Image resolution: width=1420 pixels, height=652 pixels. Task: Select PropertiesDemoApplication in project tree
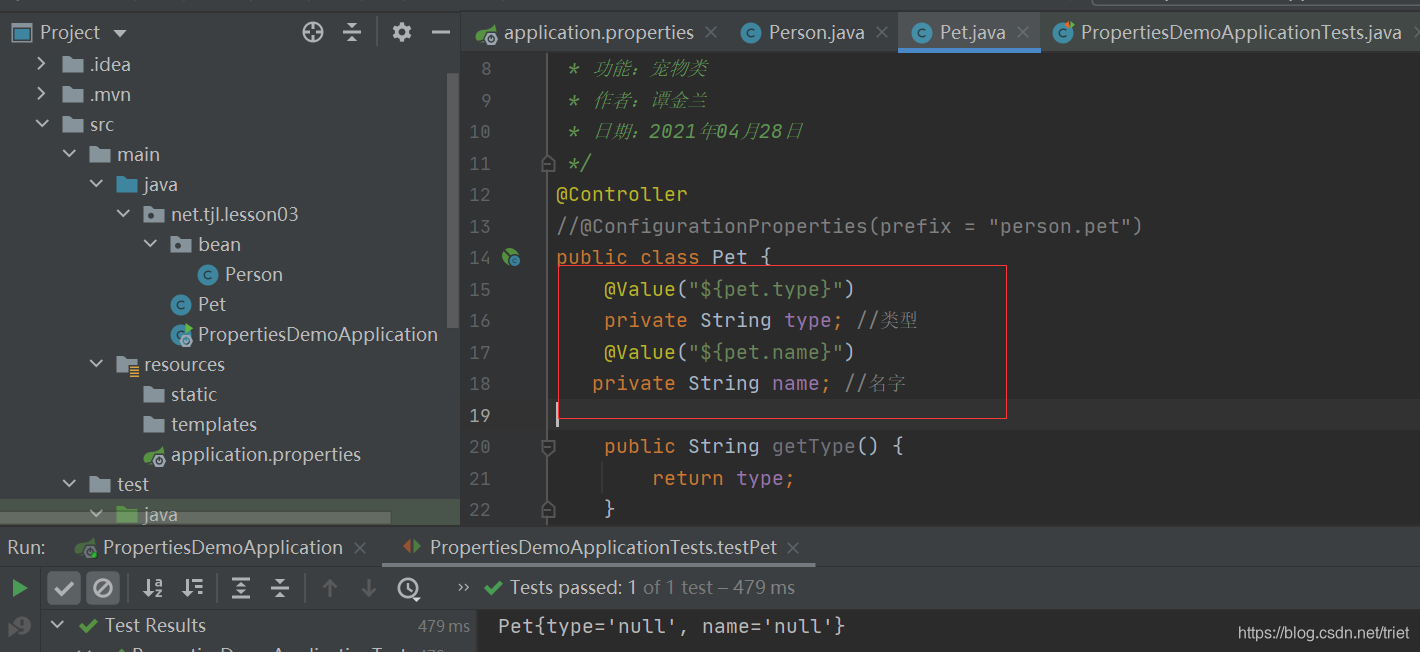point(304,334)
